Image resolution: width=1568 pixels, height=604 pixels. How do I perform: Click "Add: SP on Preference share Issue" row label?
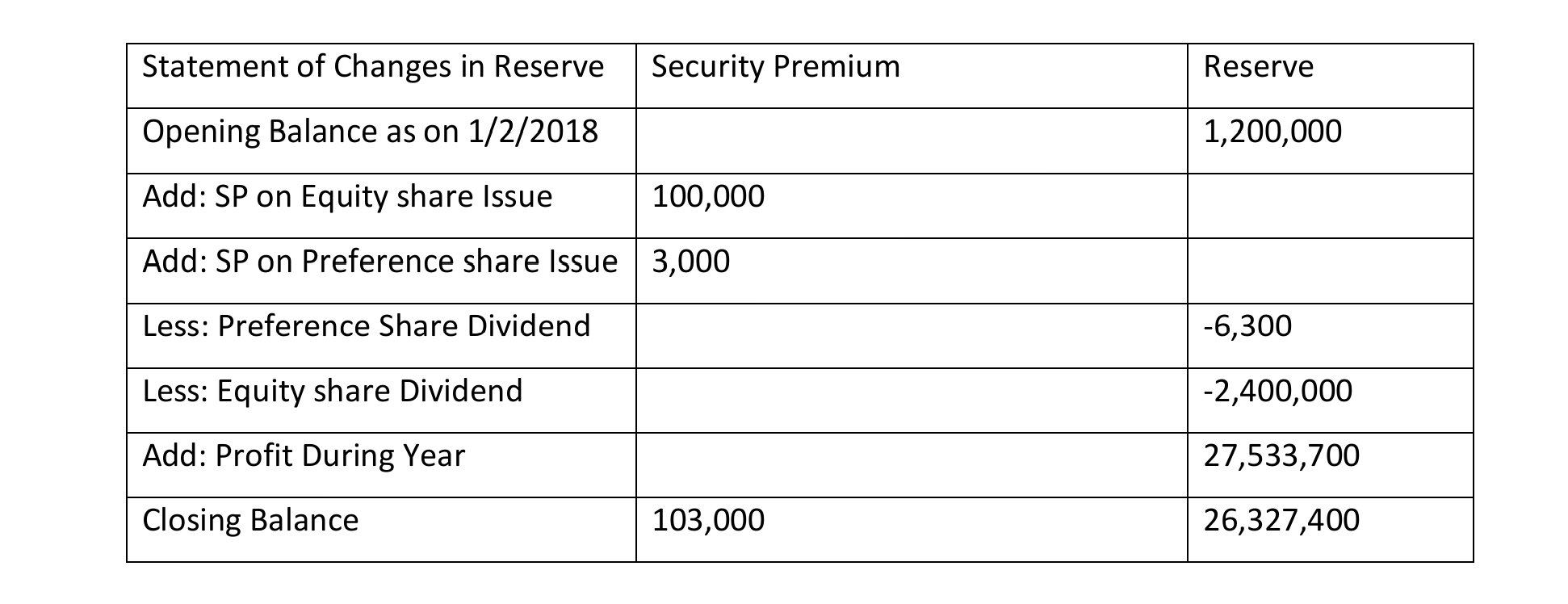[379, 262]
